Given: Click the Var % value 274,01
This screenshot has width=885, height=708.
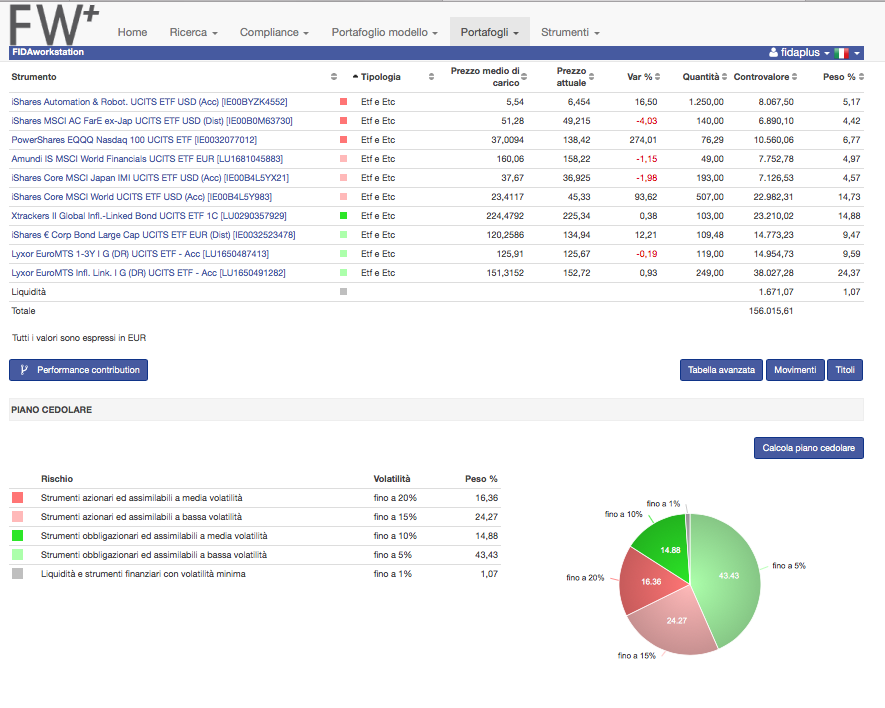Looking at the screenshot, I should coord(643,140).
